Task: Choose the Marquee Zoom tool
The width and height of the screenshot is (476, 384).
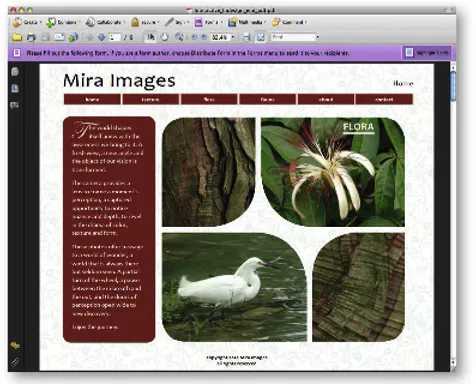Action: [179, 37]
